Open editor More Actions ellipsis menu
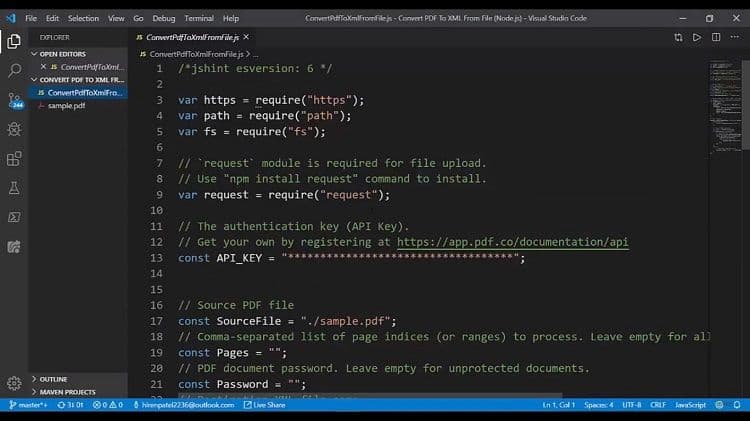Screen dimensions: 750x421 click(x=737, y=37)
